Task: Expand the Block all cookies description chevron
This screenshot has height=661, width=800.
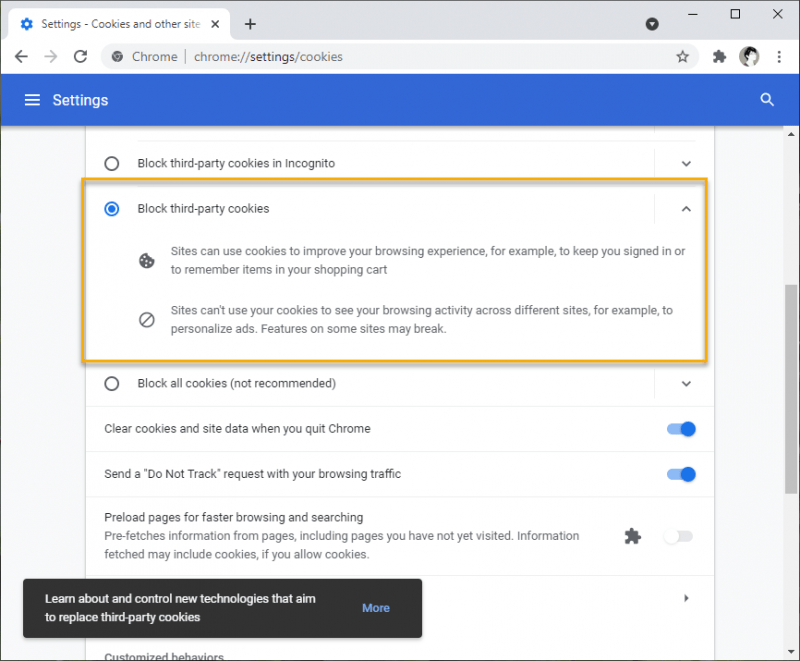Action: tap(686, 384)
